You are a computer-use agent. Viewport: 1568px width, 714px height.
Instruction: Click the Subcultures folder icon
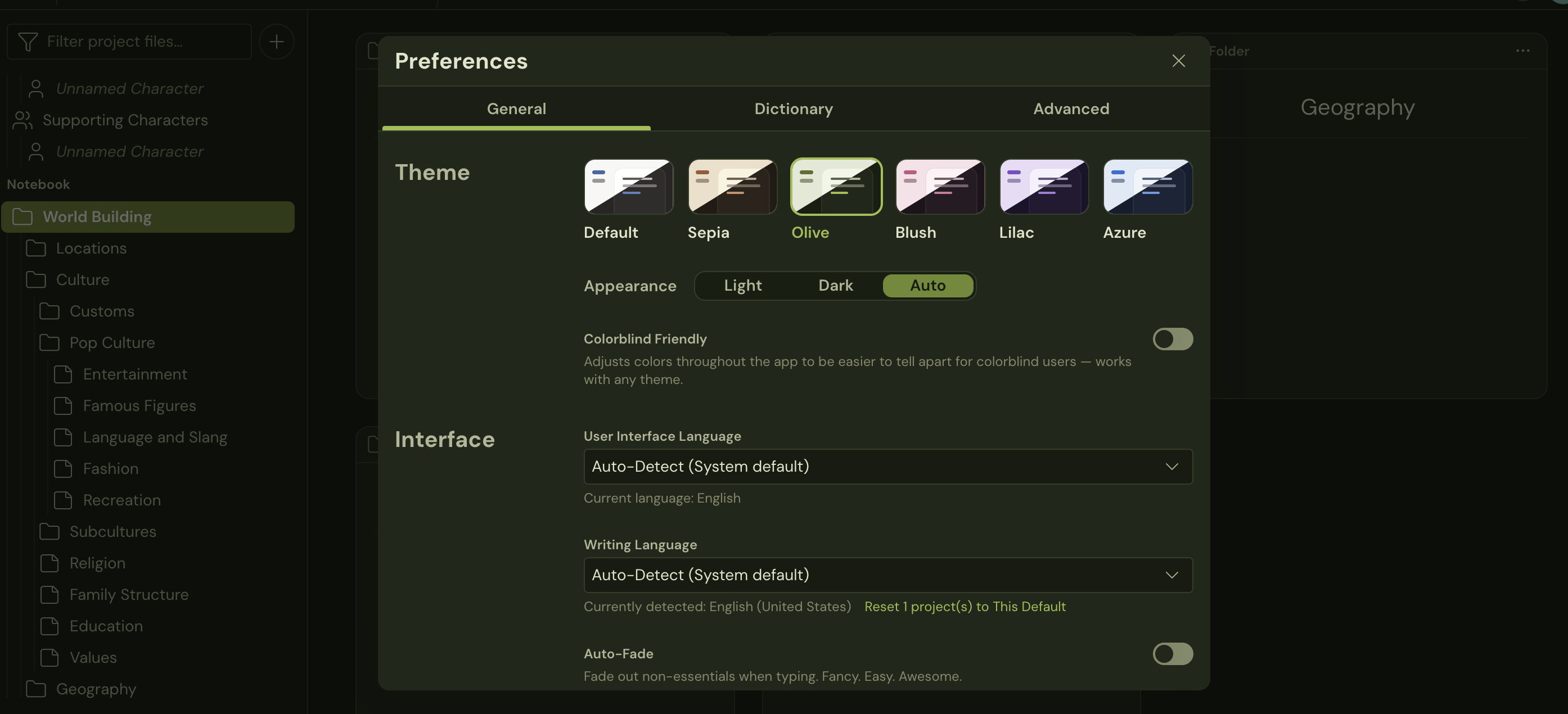point(49,531)
